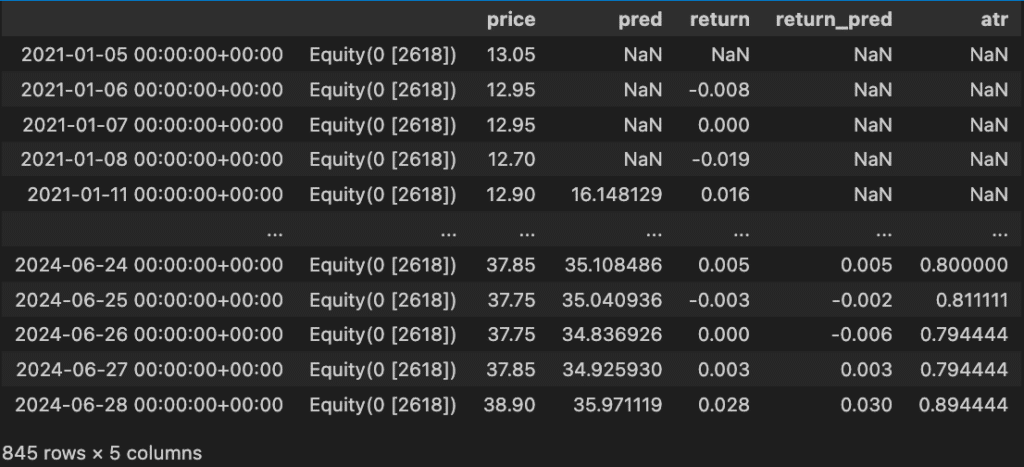The width and height of the screenshot is (1024, 467).
Task: Select the pred column header
Action: coord(640,19)
